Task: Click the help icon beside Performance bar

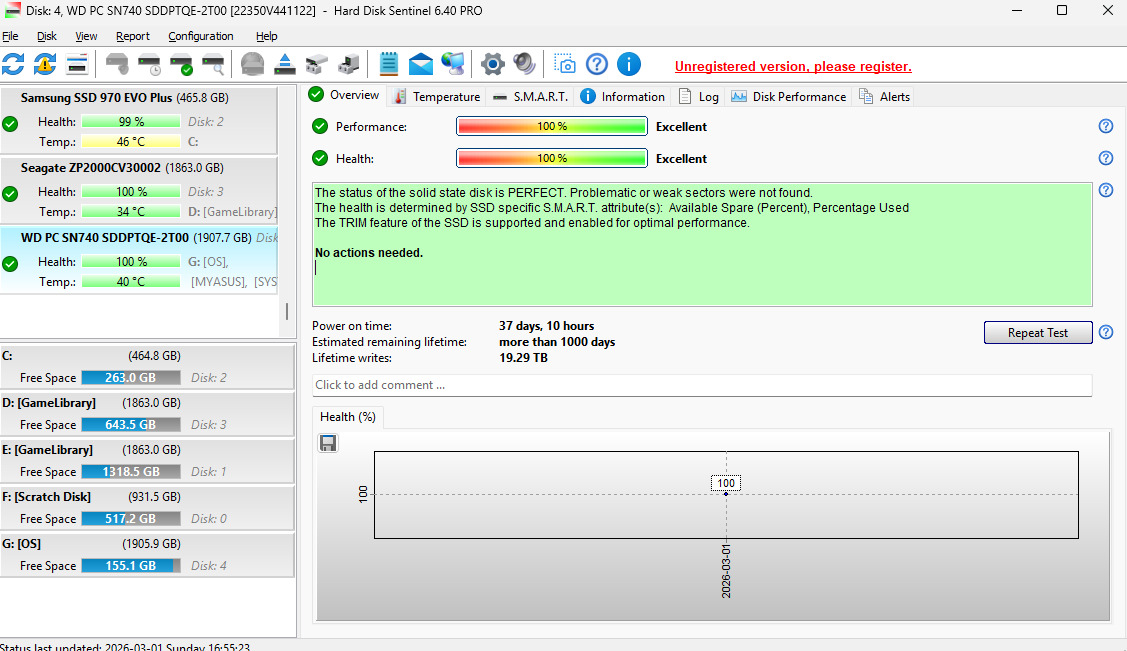Action: (x=1106, y=126)
